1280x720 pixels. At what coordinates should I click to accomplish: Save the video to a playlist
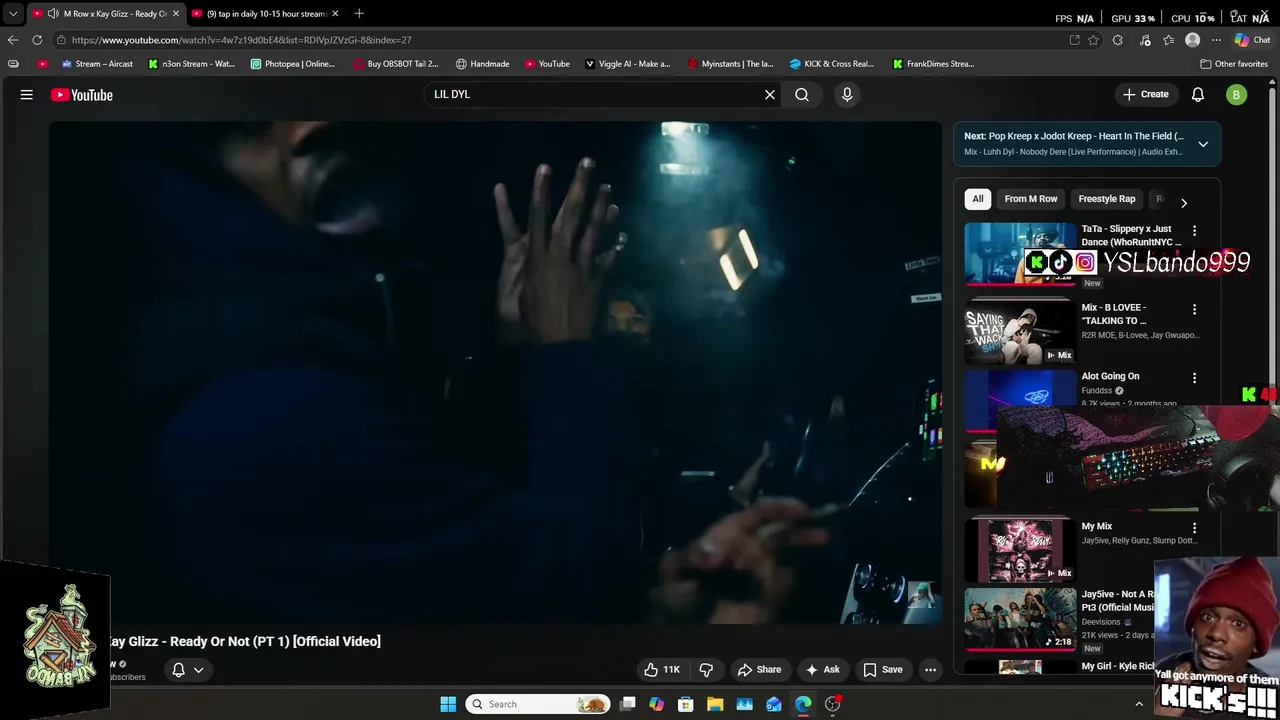click(882, 670)
